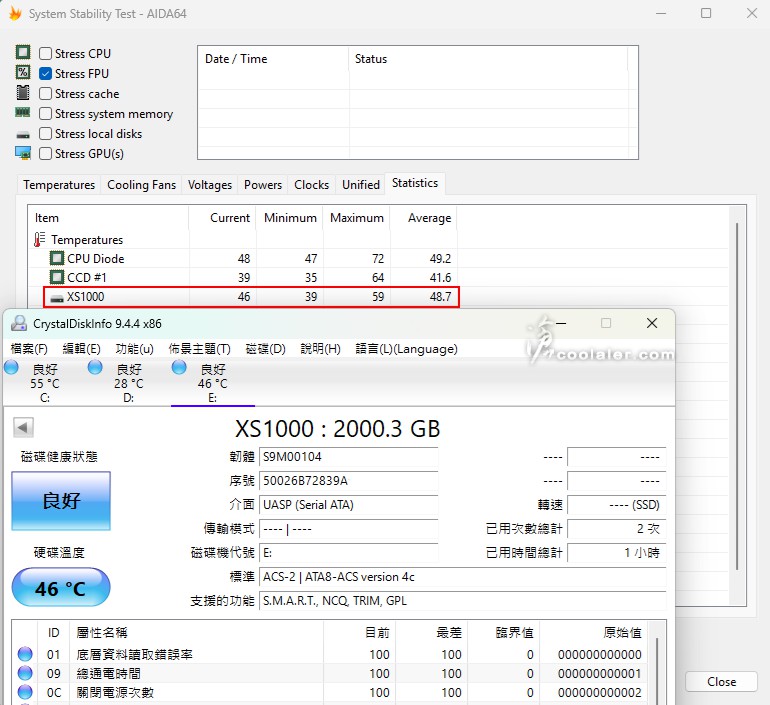Click the Item column header
The image size is (770, 705).
(x=108, y=218)
